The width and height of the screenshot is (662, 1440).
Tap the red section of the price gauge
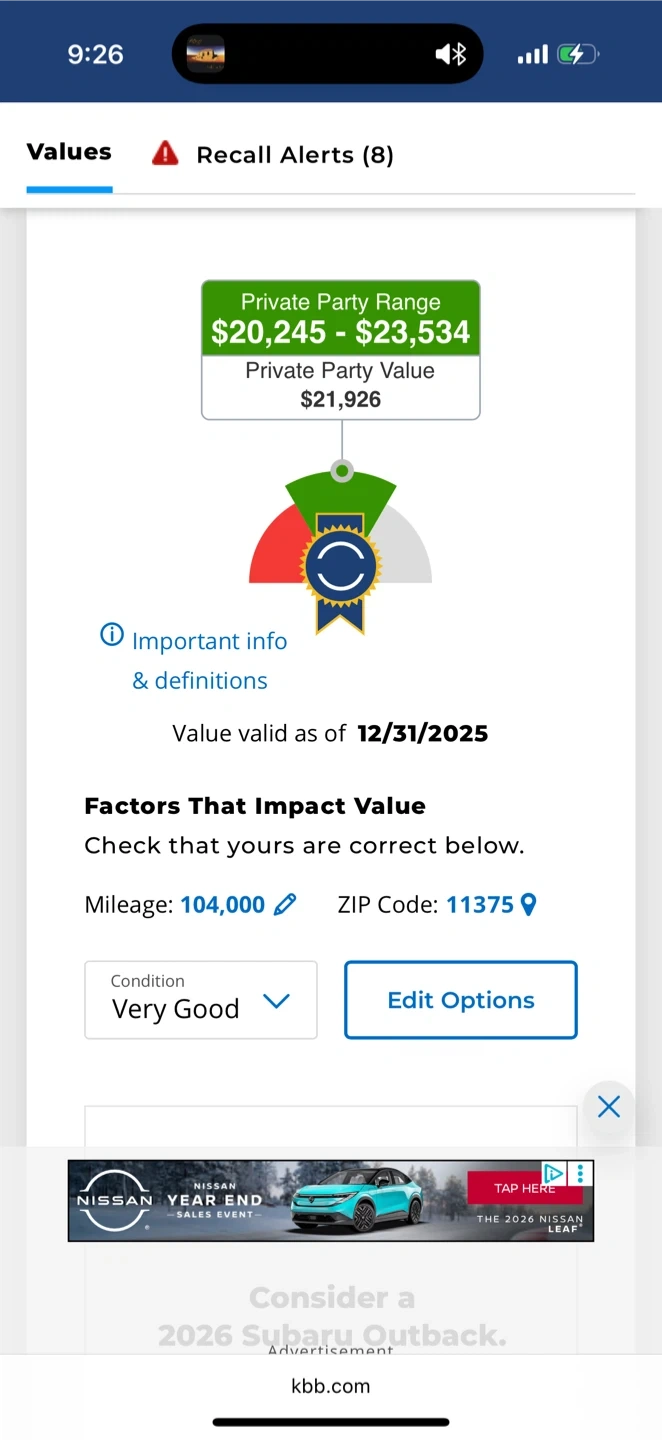click(272, 550)
